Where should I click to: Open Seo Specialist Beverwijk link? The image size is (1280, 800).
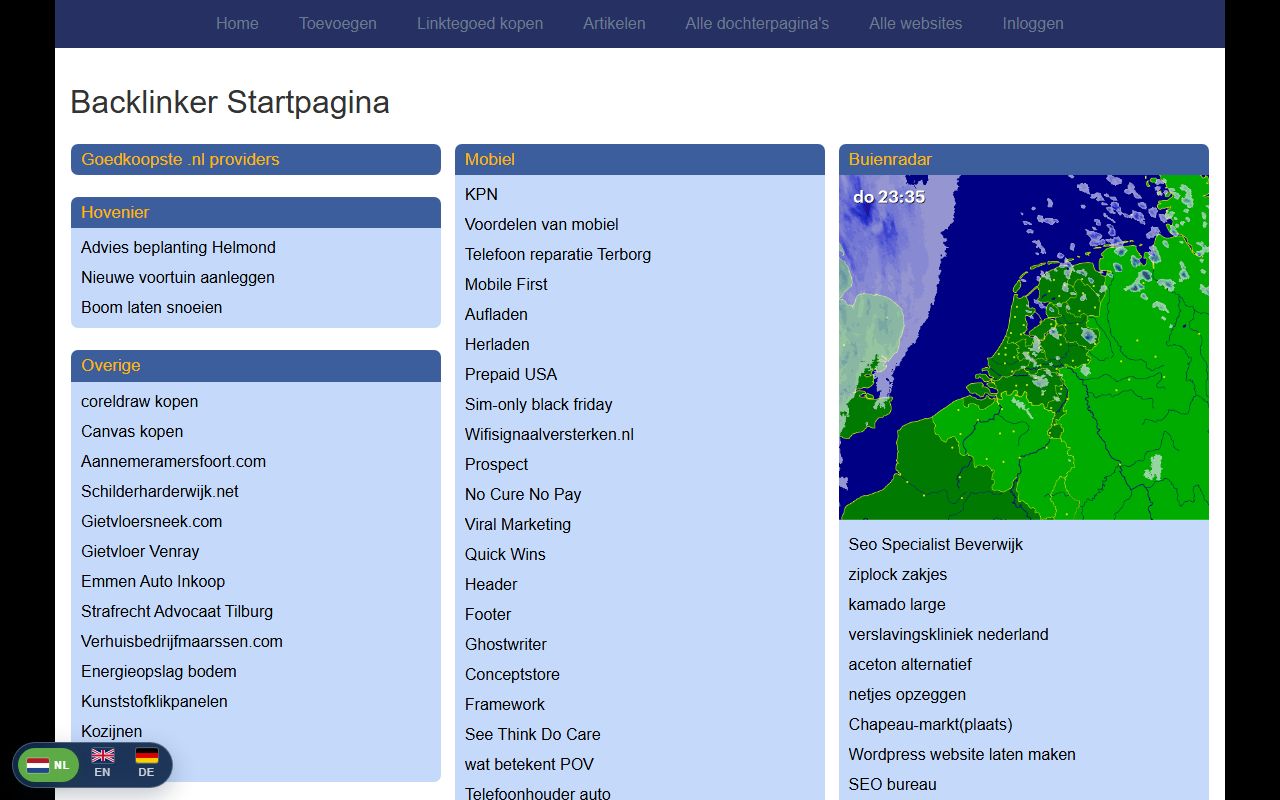(936, 544)
